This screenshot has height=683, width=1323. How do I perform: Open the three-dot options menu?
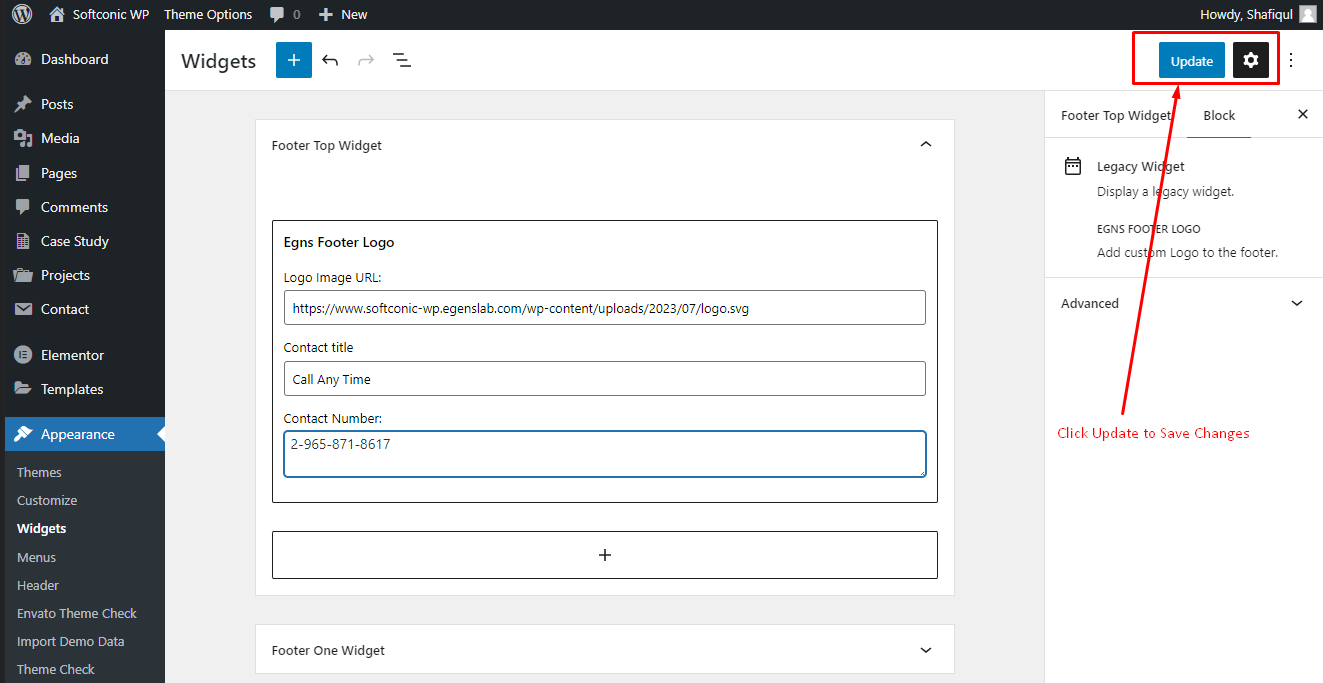(x=1291, y=60)
